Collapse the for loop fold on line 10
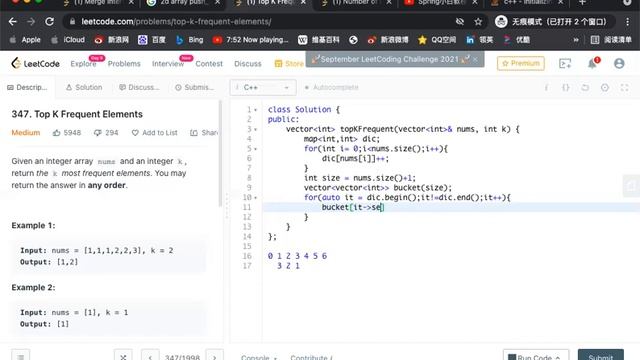Screen dimensions: 640x360 click(x=256, y=198)
